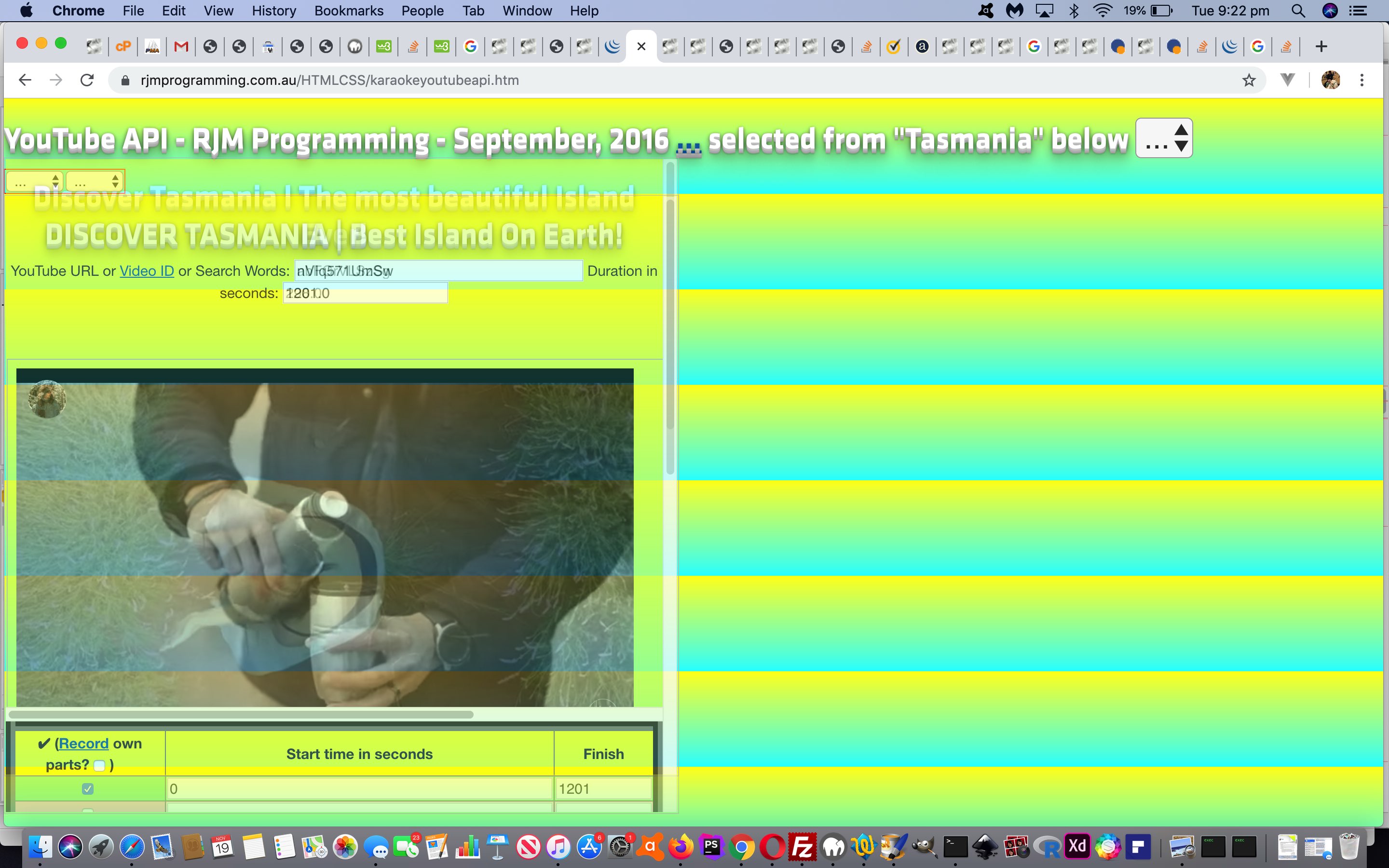Open FileZilla from the Dock
The image size is (1389, 868).
[803, 847]
